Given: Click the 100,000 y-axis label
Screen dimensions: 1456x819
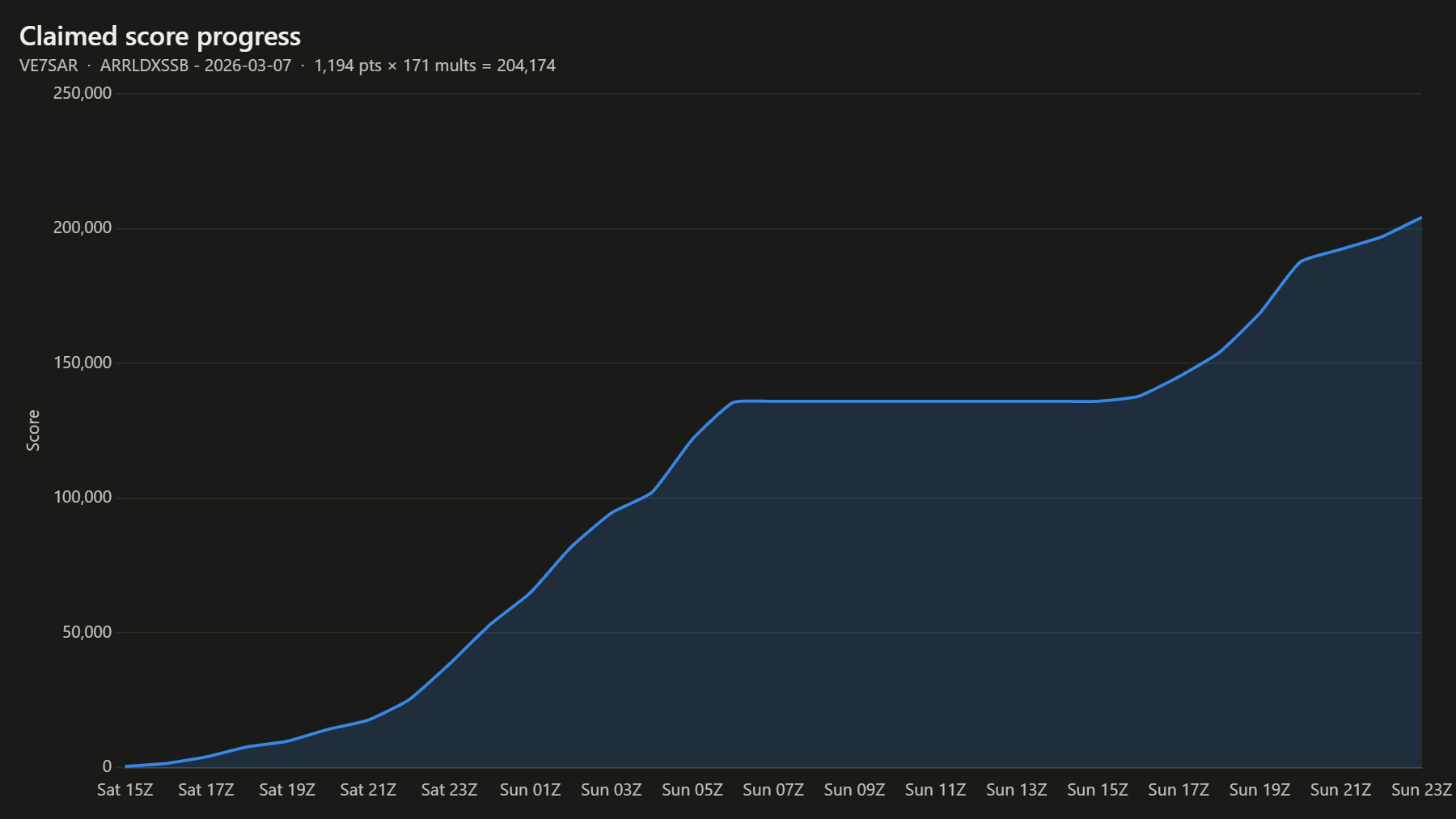Looking at the screenshot, I should point(83,497).
